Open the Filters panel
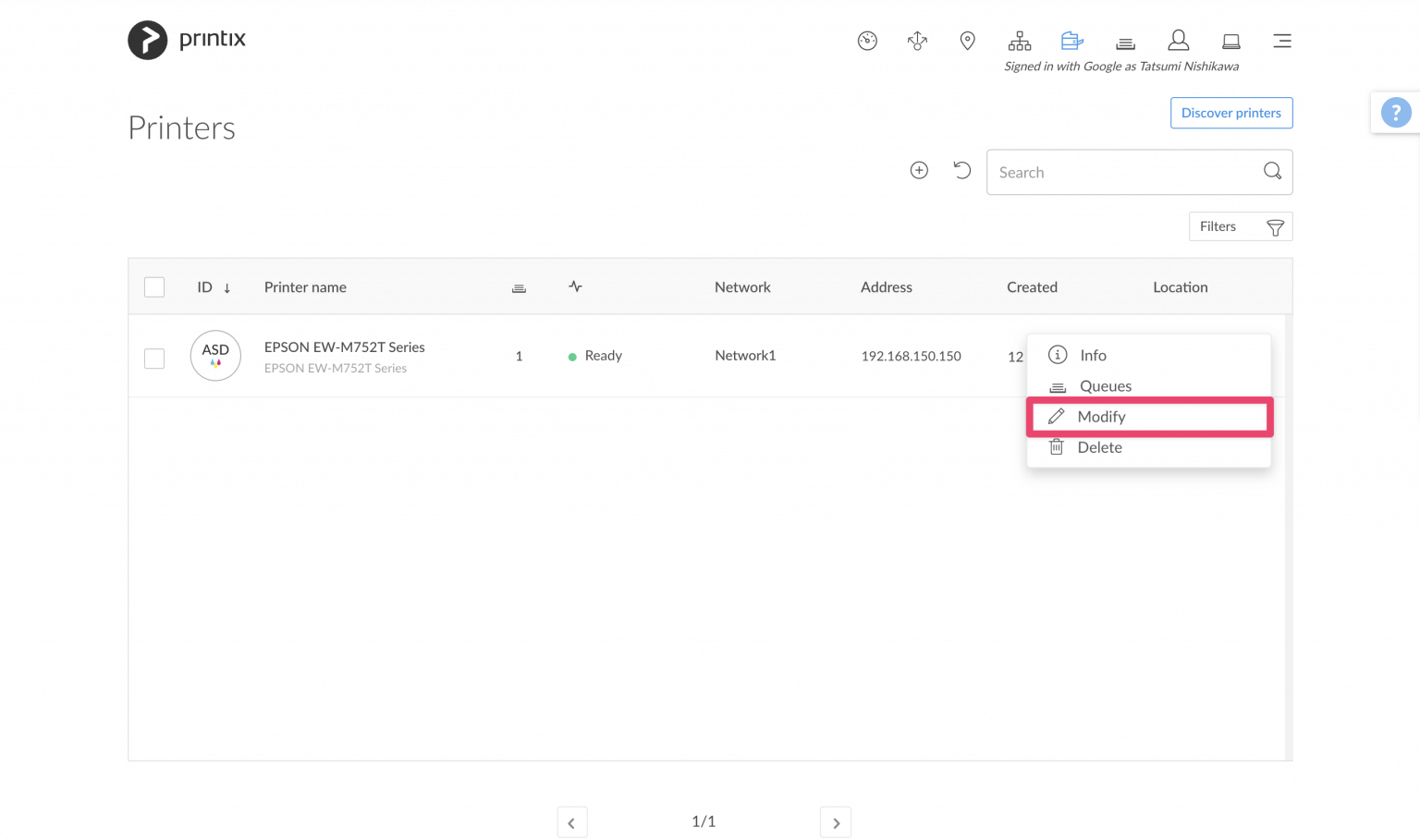1420x840 pixels. (1240, 226)
